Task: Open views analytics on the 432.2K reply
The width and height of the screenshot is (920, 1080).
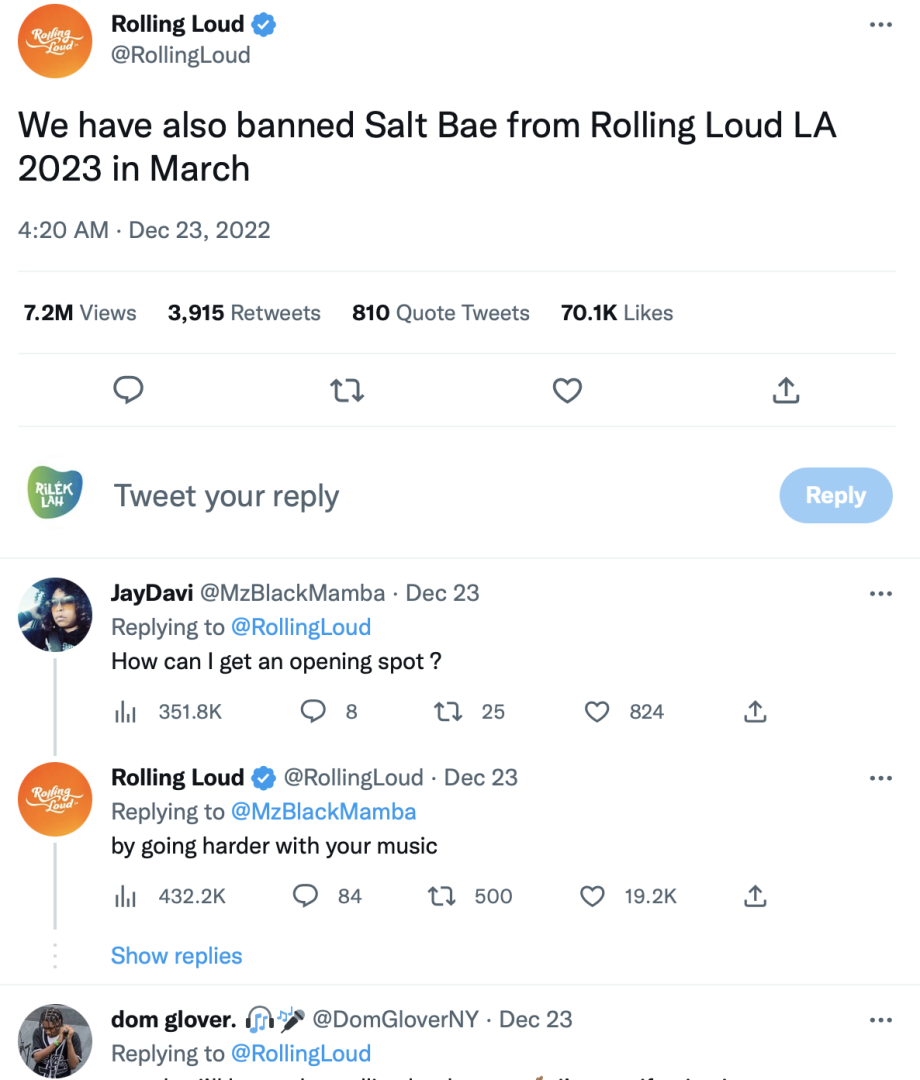Action: (125, 897)
